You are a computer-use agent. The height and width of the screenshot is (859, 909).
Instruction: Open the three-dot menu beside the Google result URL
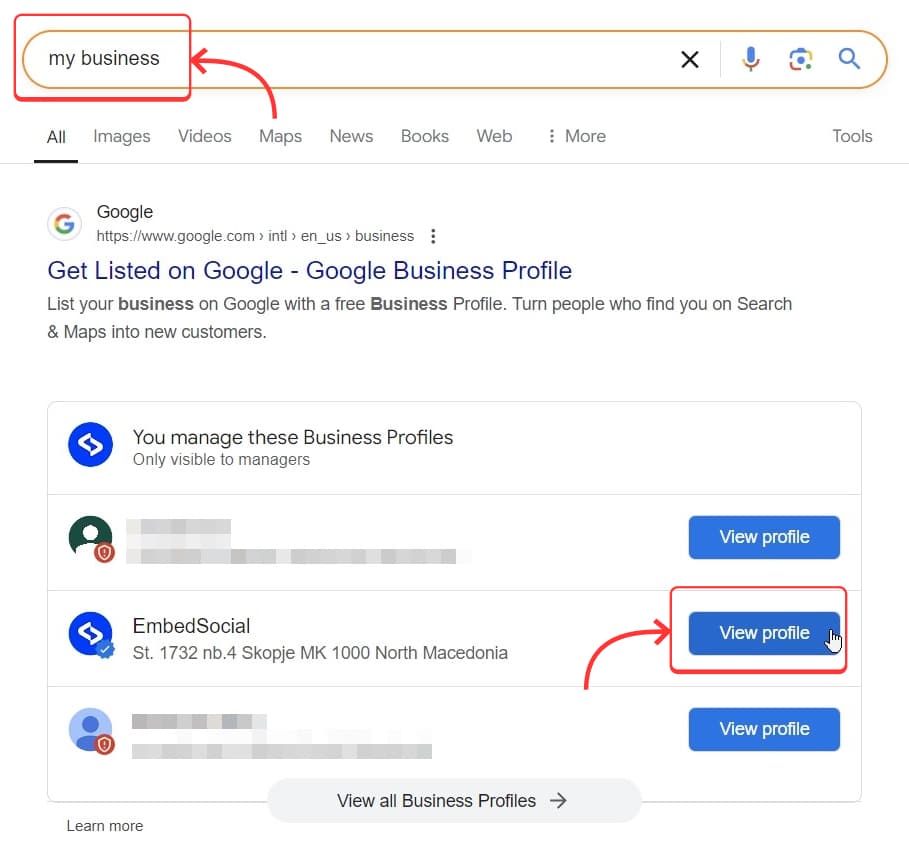pyautogui.click(x=433, y=236)
